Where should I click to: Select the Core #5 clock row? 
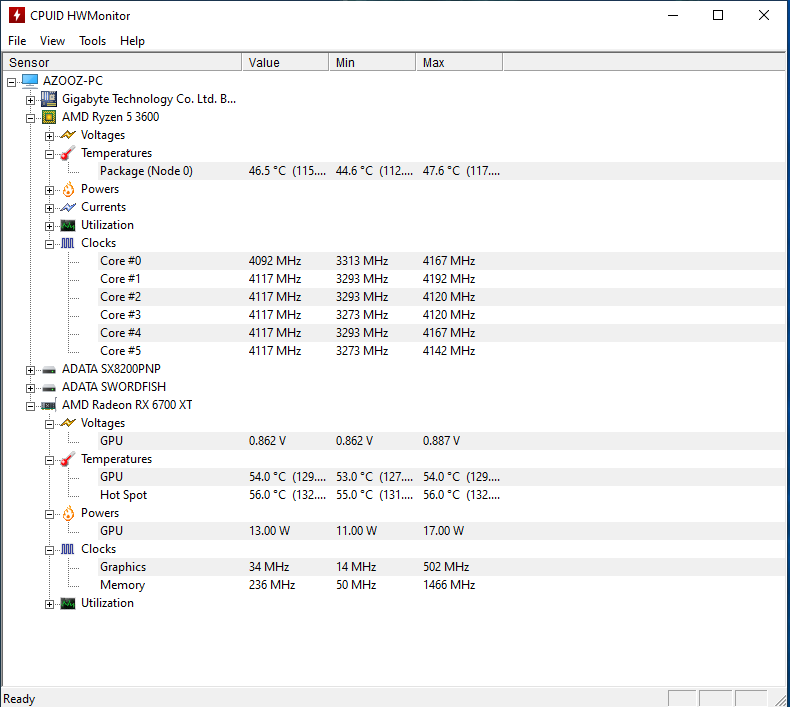pos(443,351)
